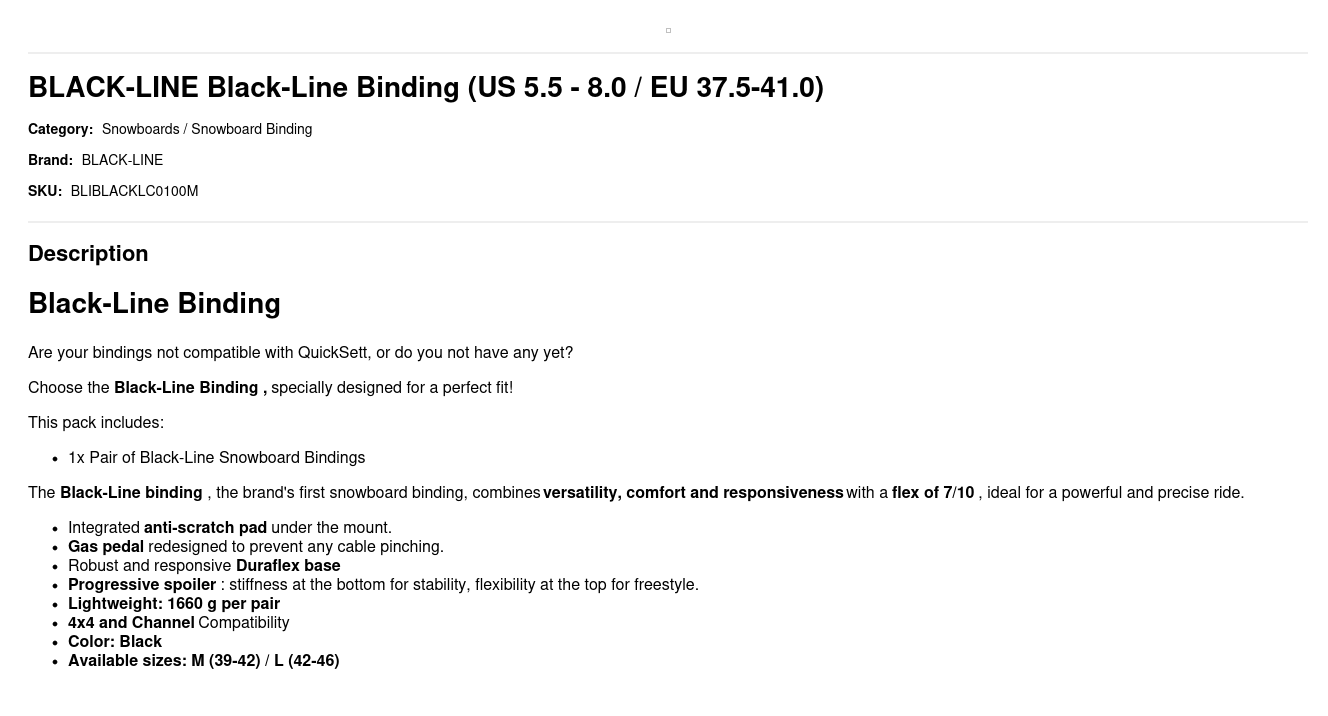Click the Category label
This screenshot has height=716, width=1328.
coord(60,130)
